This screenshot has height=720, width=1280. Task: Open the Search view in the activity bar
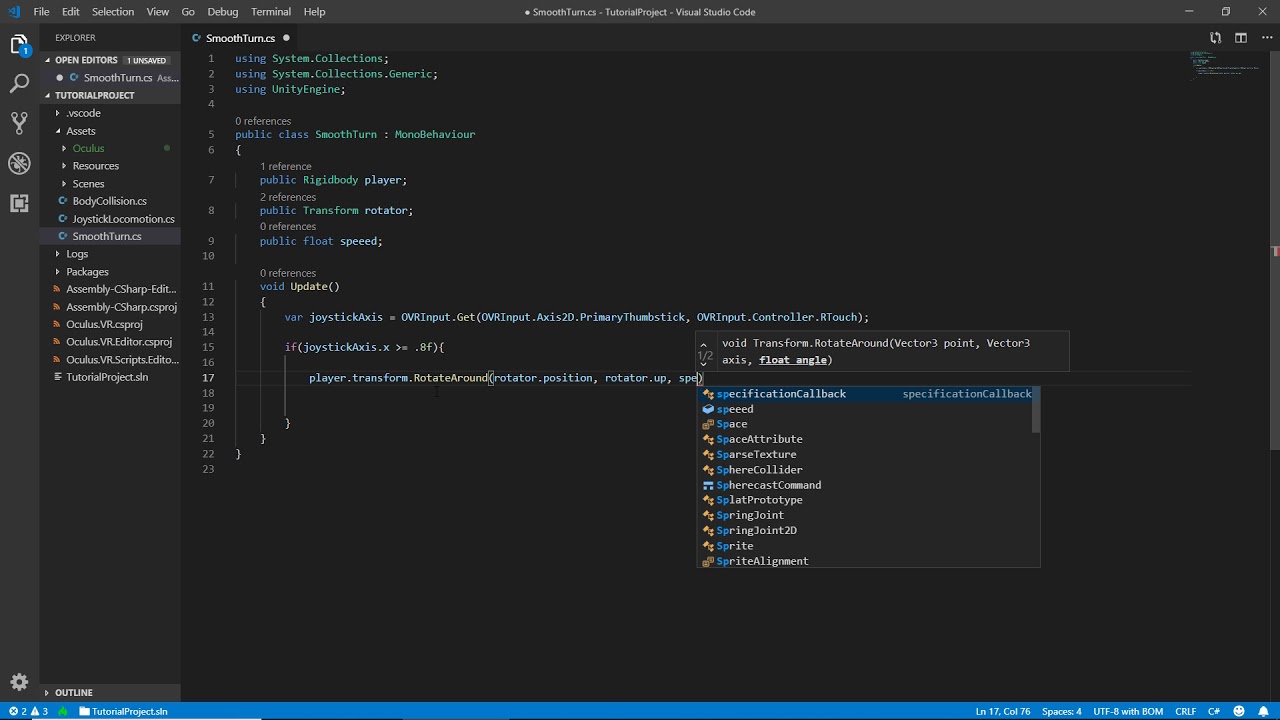pos(19,84)
